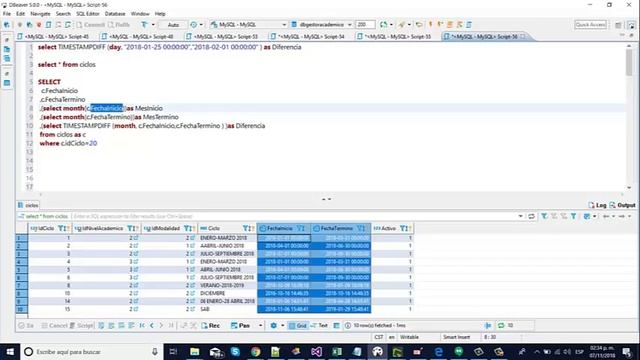Open transaction mode dropdown arrow
640x360 pixels.
click(x=153, y=25)
